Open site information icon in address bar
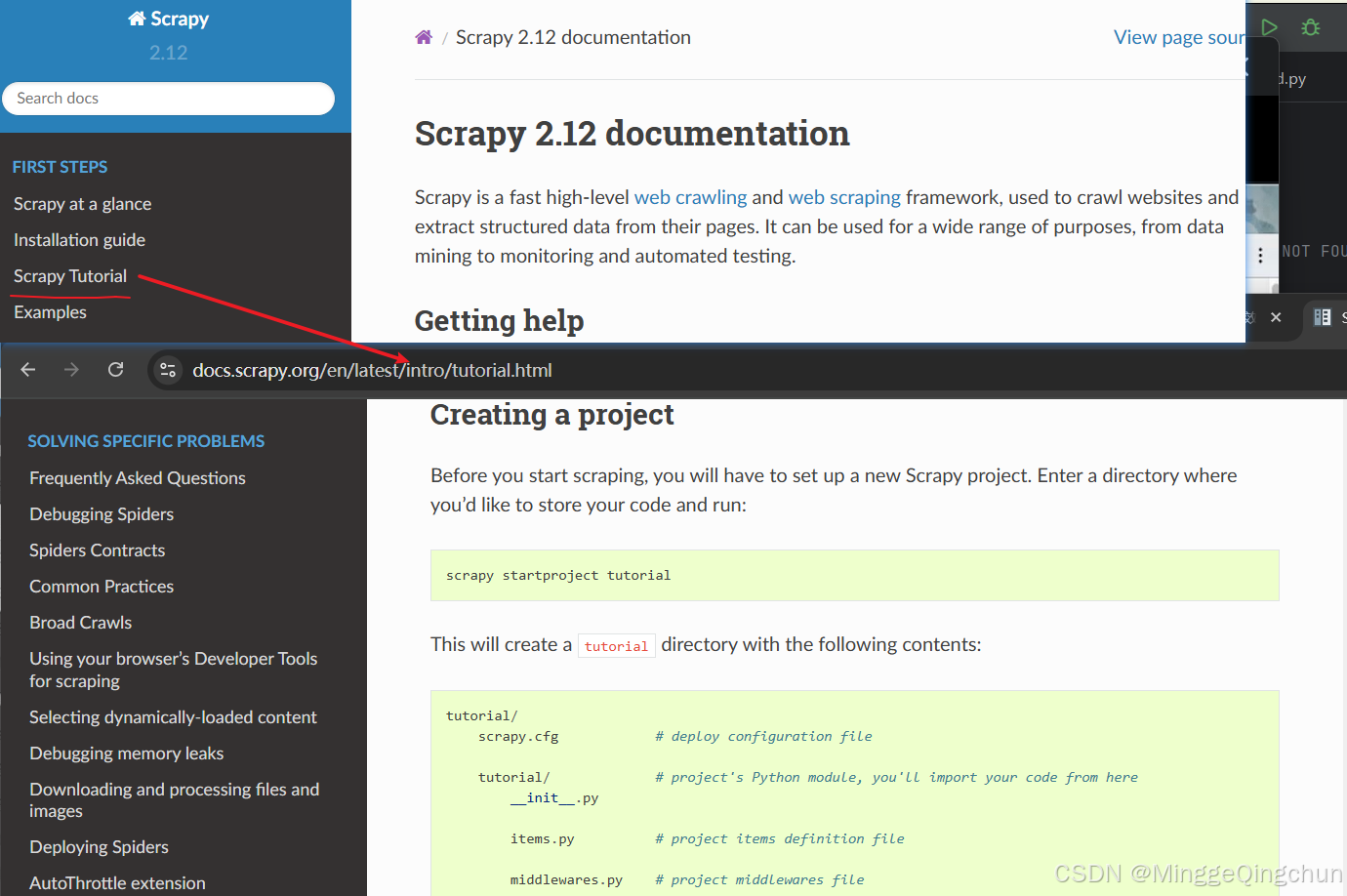Viewport: 1347px width, 896px height. (x=168, y=370)
